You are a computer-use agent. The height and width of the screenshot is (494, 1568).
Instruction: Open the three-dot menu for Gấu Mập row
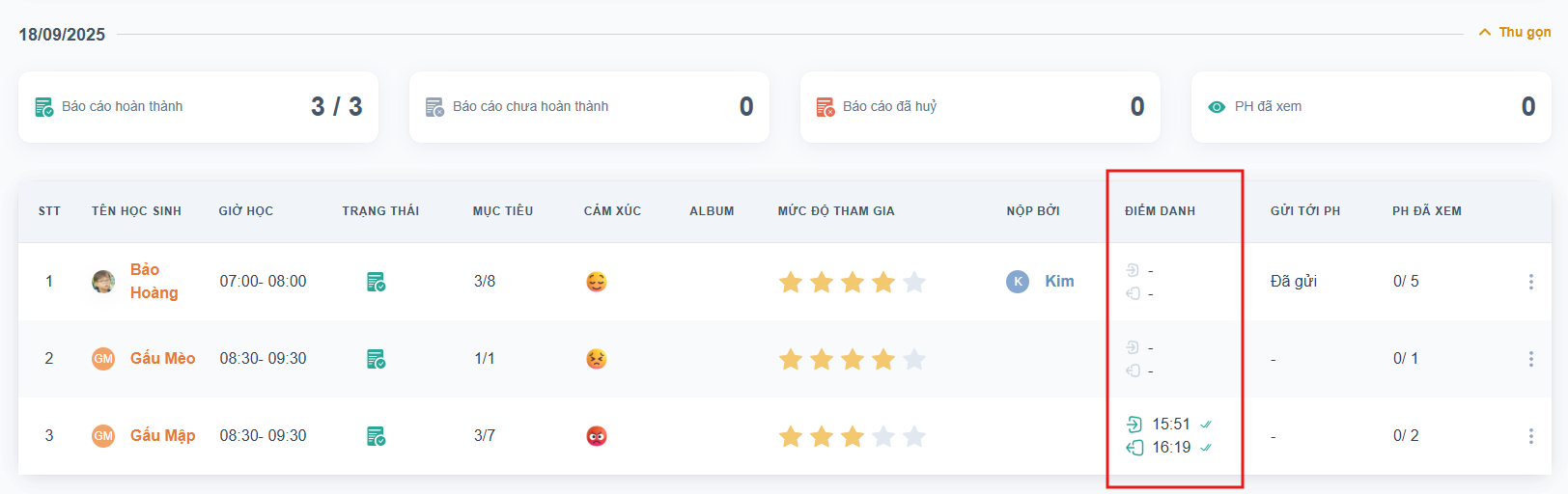click(1530, 436)
